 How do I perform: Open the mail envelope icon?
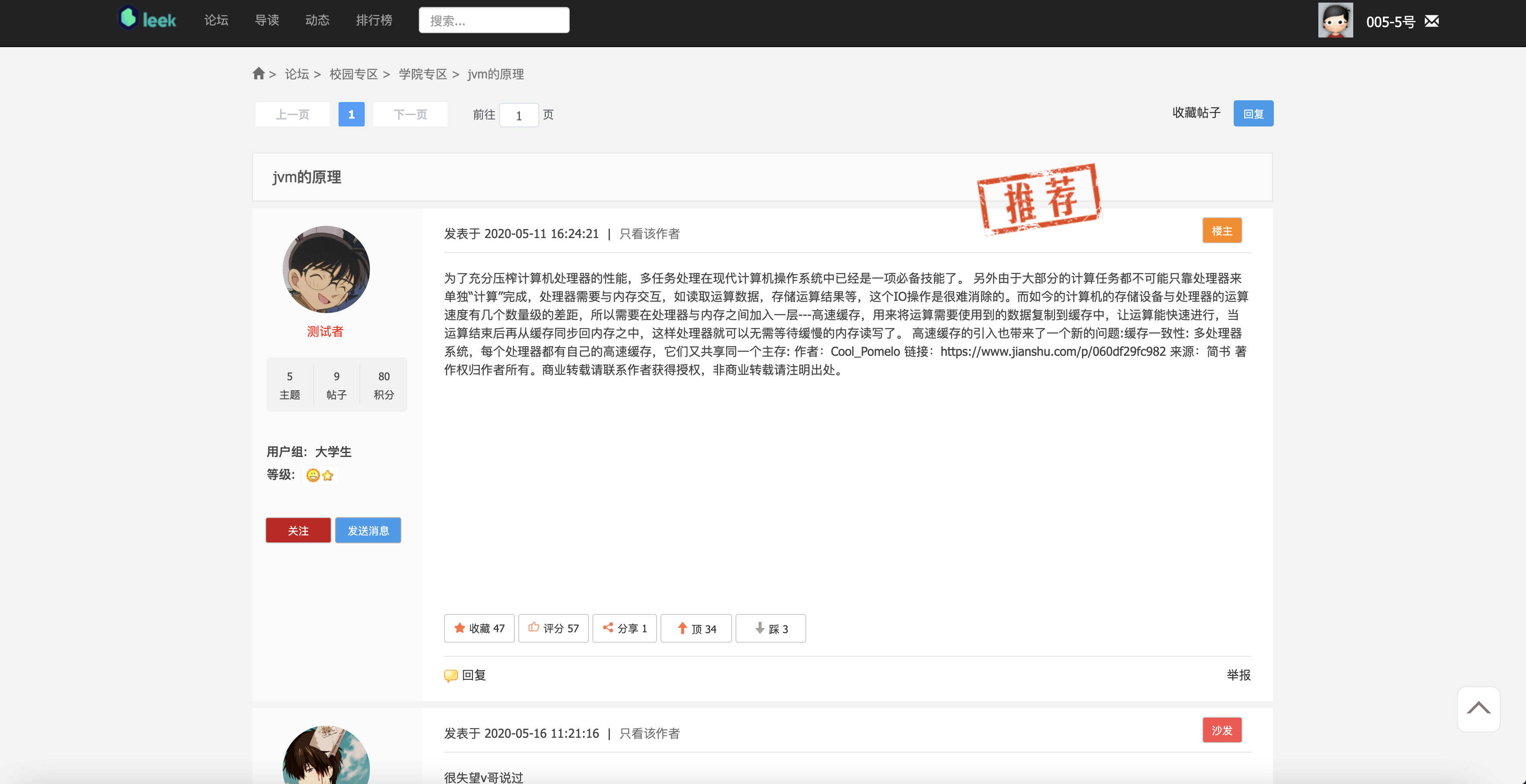[1431, 21]
